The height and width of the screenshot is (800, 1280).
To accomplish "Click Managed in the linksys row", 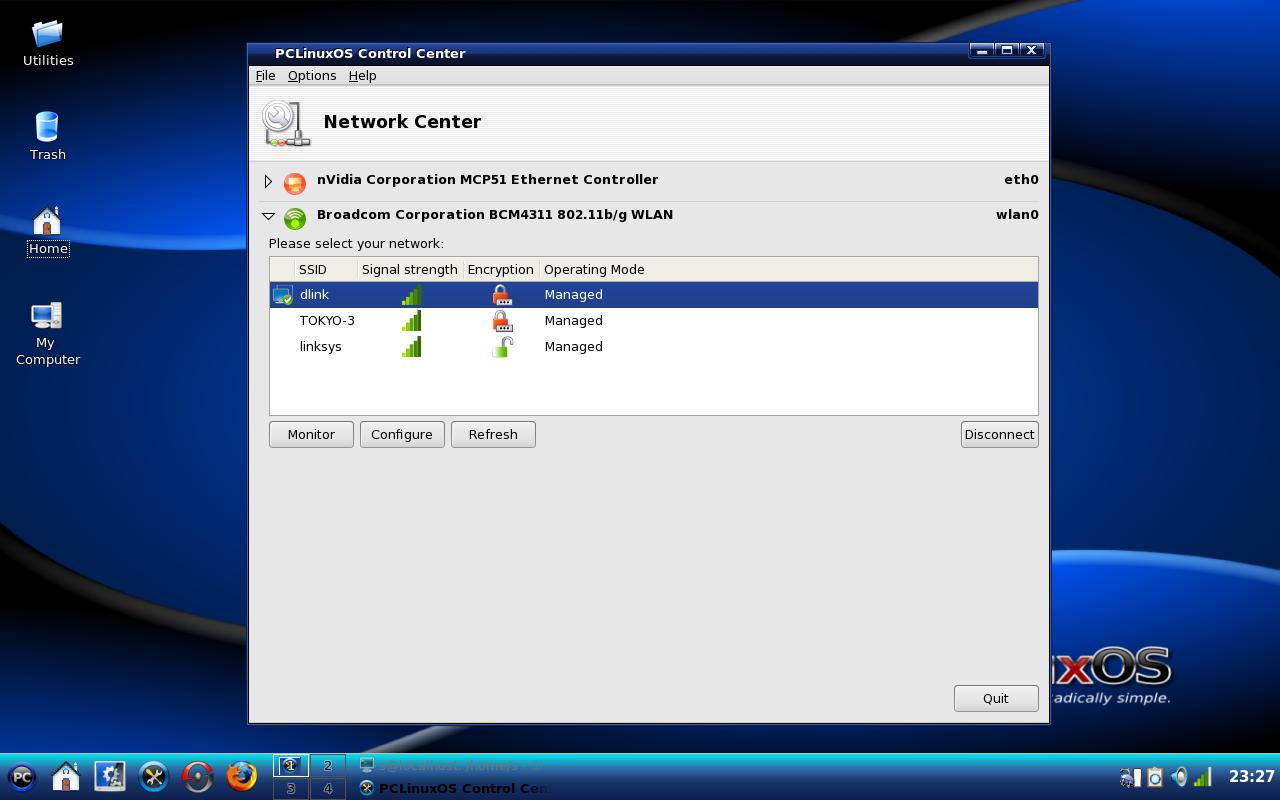I will pyautogui.click(x=573, y=347).
